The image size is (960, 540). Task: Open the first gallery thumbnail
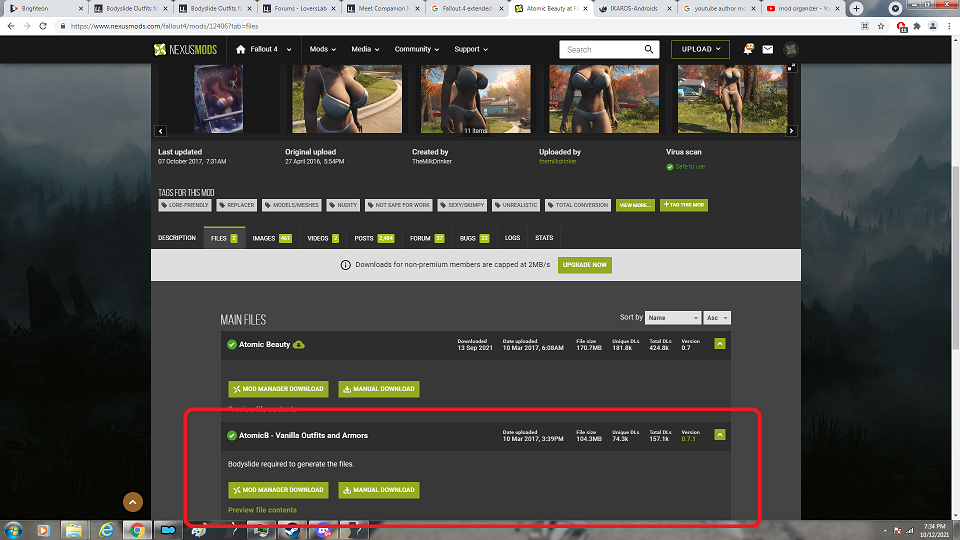tap(219, 99)
